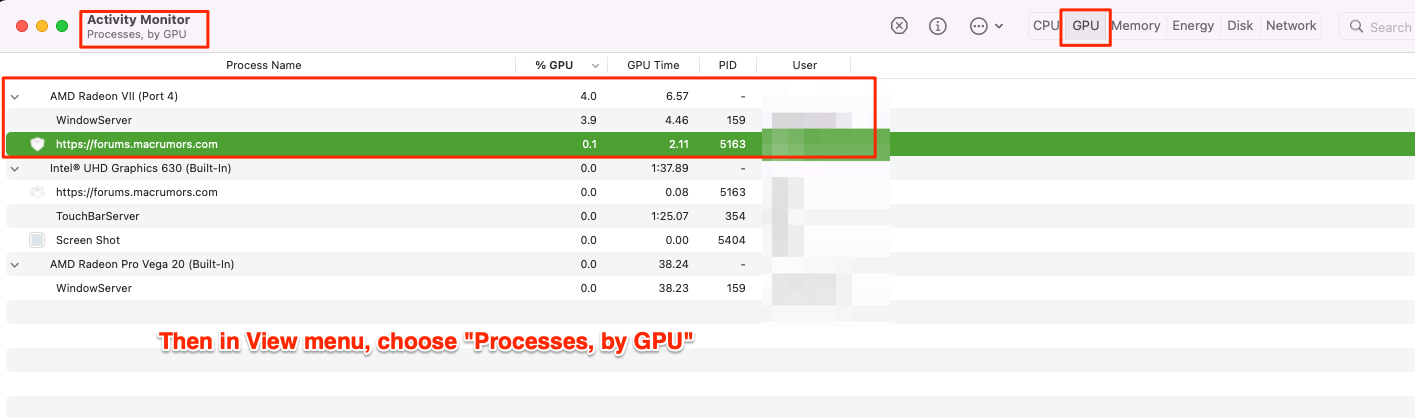Open the ellipsis more-actions menu

(986, 26)
